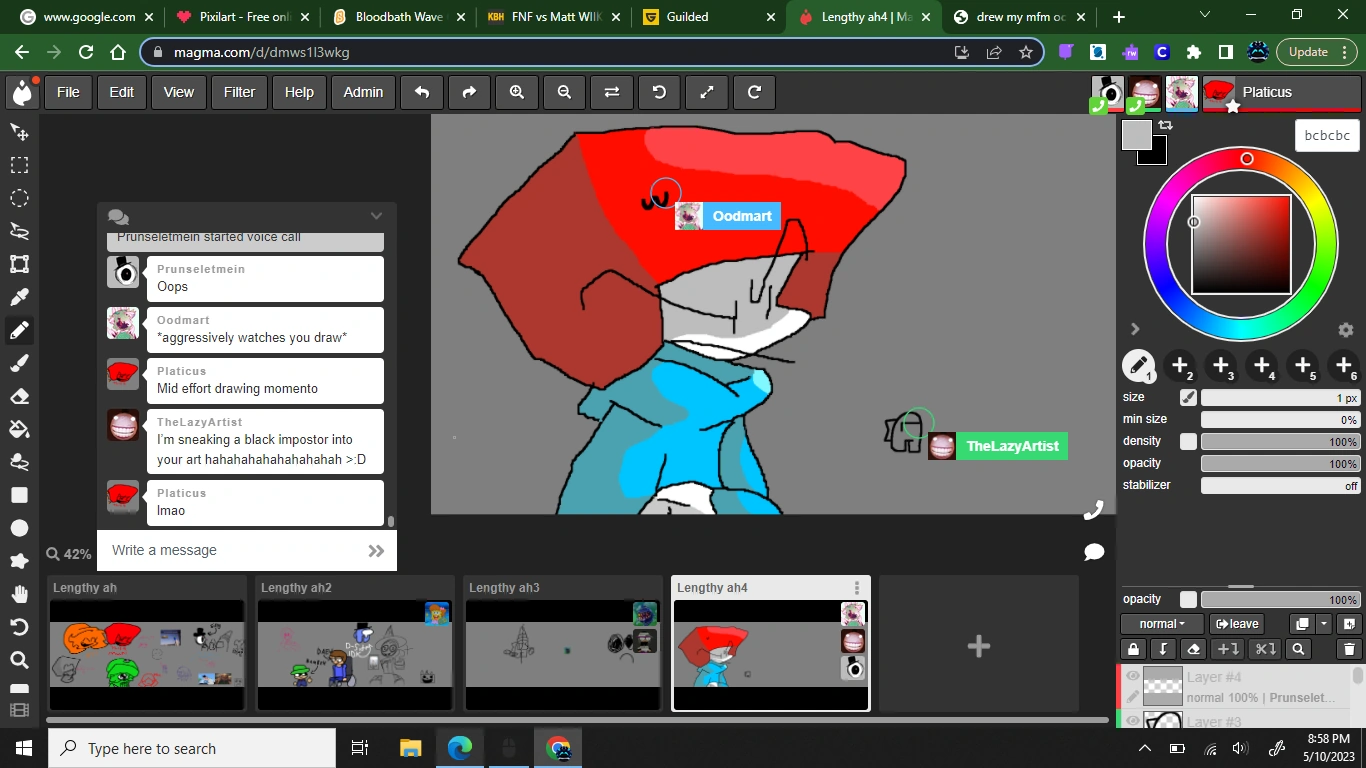Click the lock layer icon
The height and width of the screenshot is (768, 1366).
click(x=1132, y=649)
